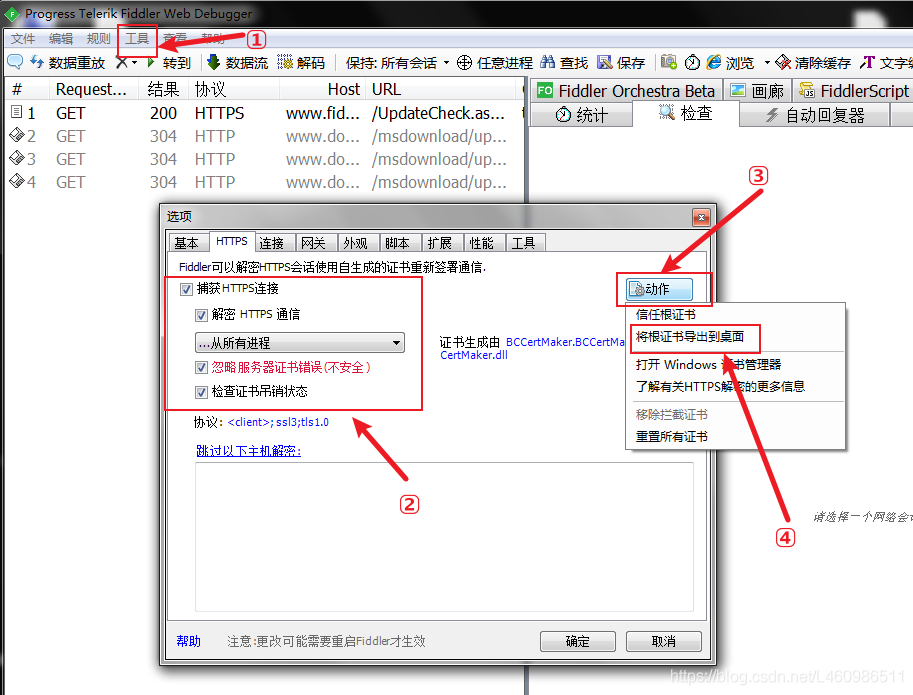
Task: Open the 文件 menu
Action: pyautogui.click(x=23, y=38)
